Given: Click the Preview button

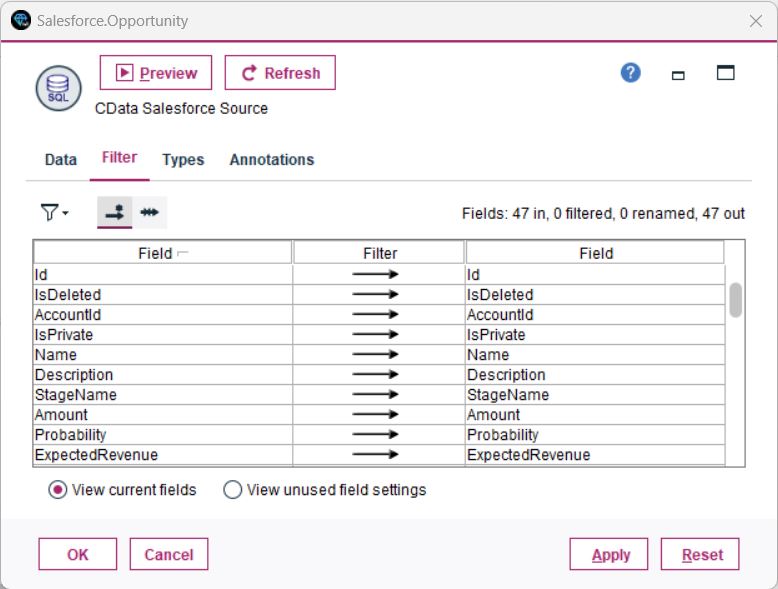Looking at the screenshot, I should click(x=156, y=73).
